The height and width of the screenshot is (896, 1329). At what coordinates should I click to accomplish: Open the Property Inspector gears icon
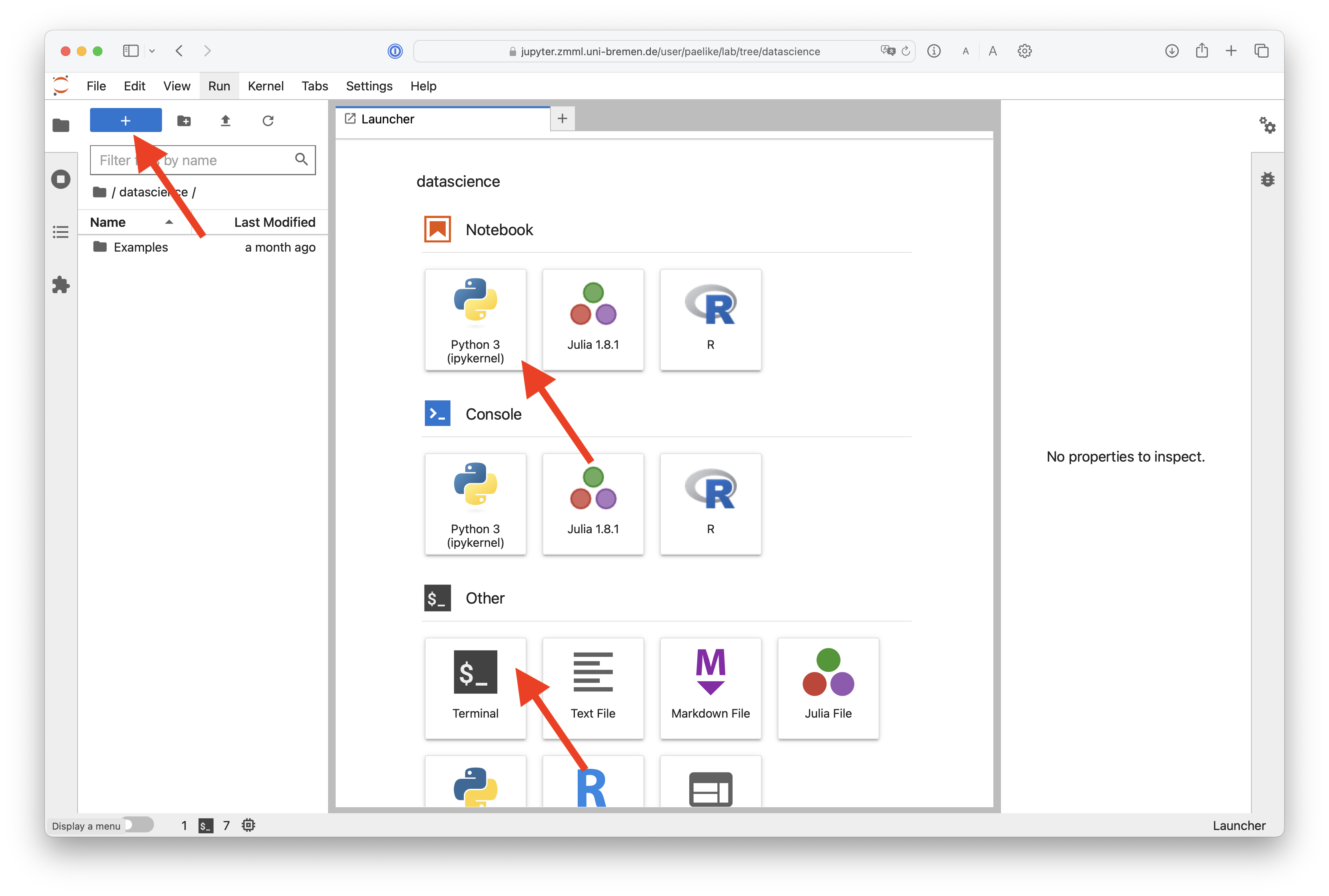click(x=1267, y=125)
